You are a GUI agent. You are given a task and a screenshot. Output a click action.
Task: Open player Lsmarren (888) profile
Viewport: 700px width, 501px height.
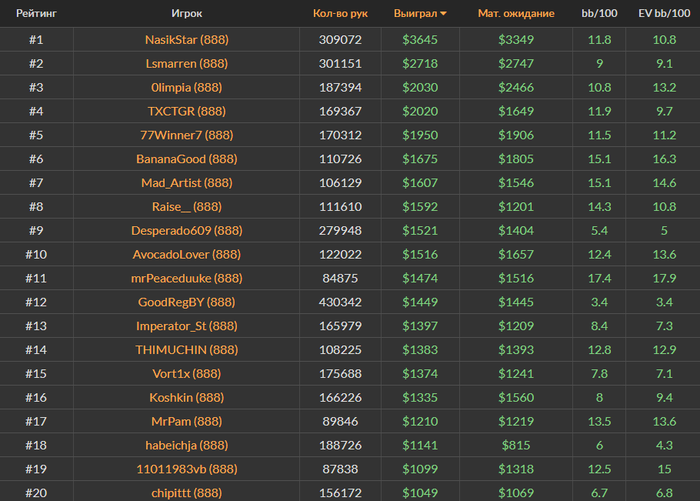(187, 63)
